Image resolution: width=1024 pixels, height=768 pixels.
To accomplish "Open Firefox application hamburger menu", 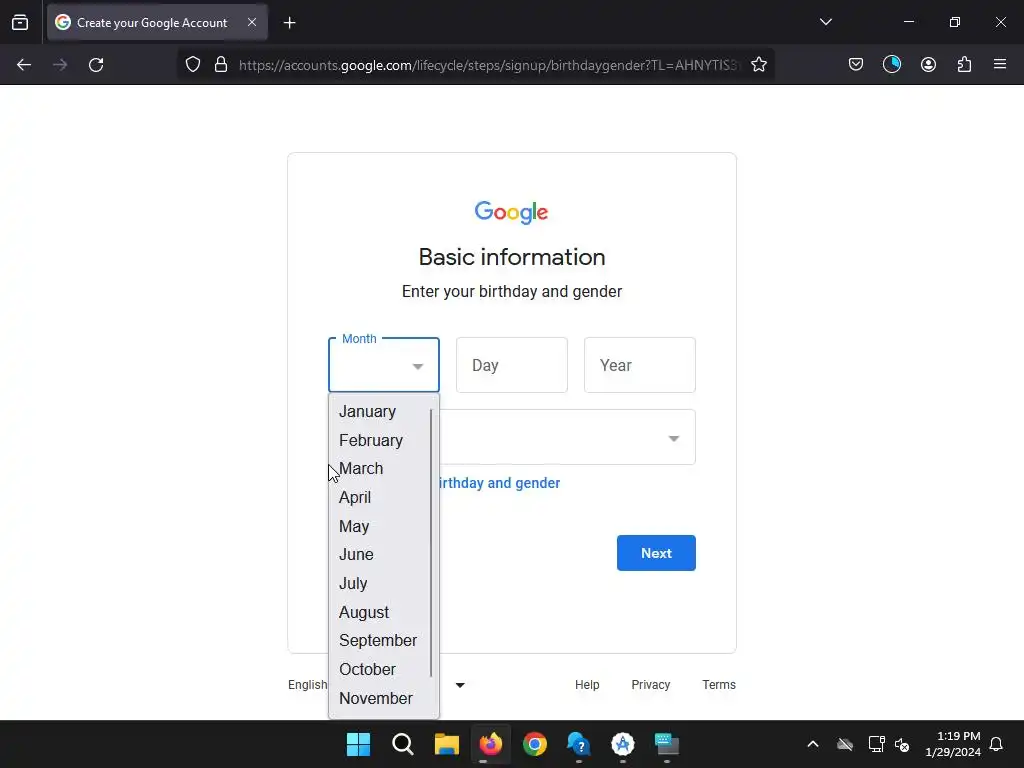I will pos(1000,65).
